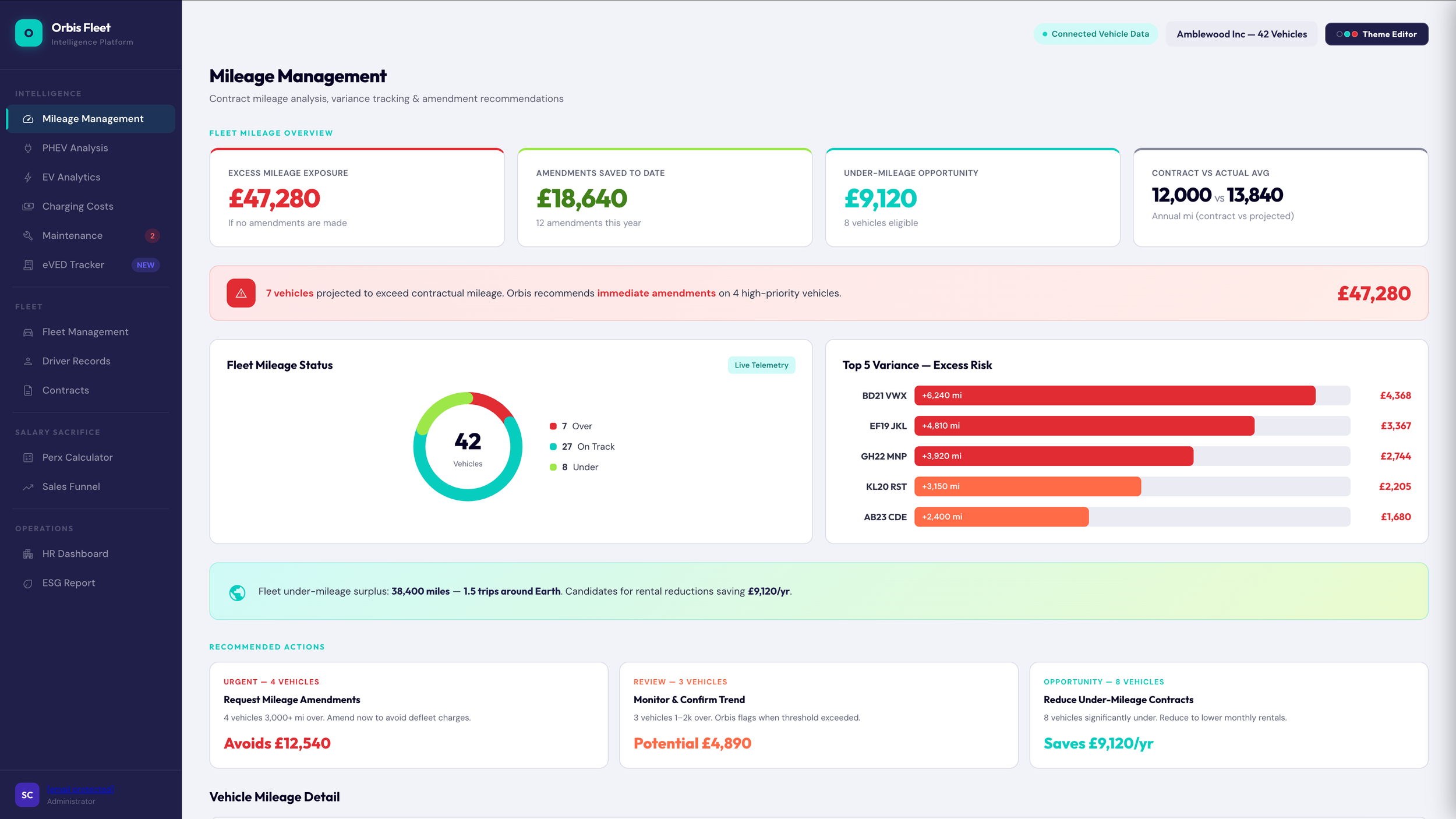Viewport: 1456px width, 819px height.
Task: Click the ESG Report leaf icon
Action: pos(28,583)
